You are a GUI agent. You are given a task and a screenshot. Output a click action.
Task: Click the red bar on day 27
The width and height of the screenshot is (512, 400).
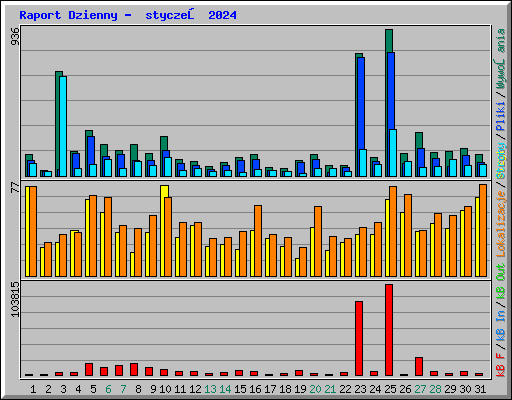[x=419, y=366]
